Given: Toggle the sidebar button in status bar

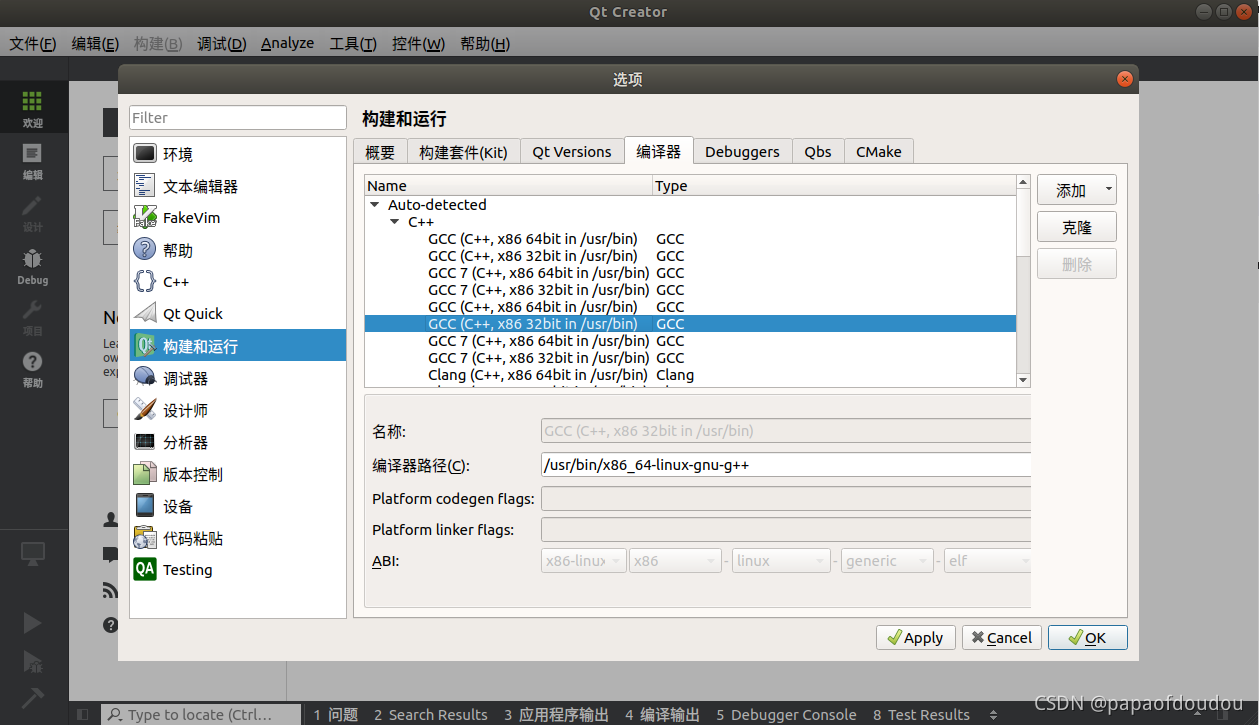Looking at the screenshot, I should [83, 714].
